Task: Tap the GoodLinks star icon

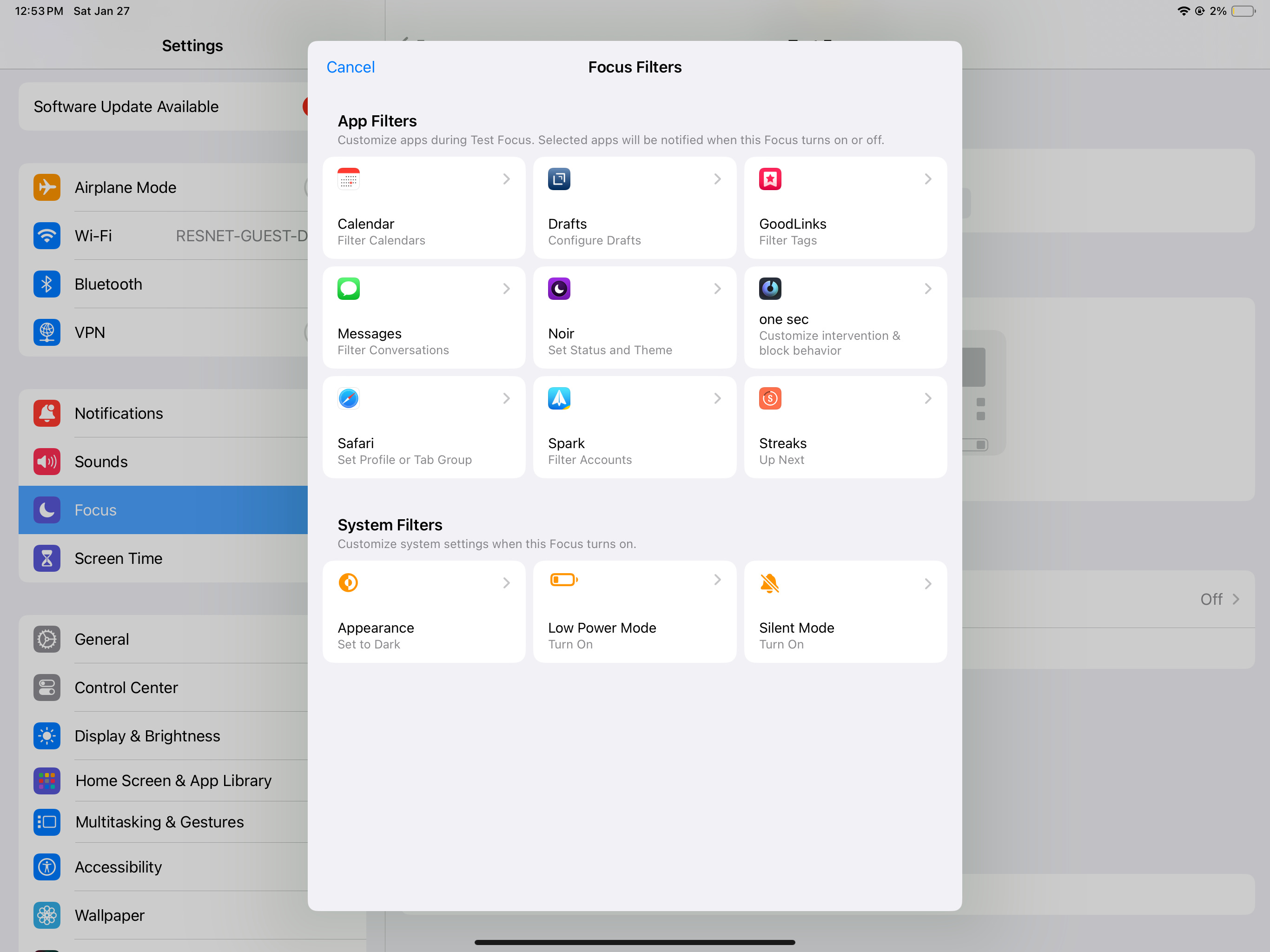Action: pos(770,179)
